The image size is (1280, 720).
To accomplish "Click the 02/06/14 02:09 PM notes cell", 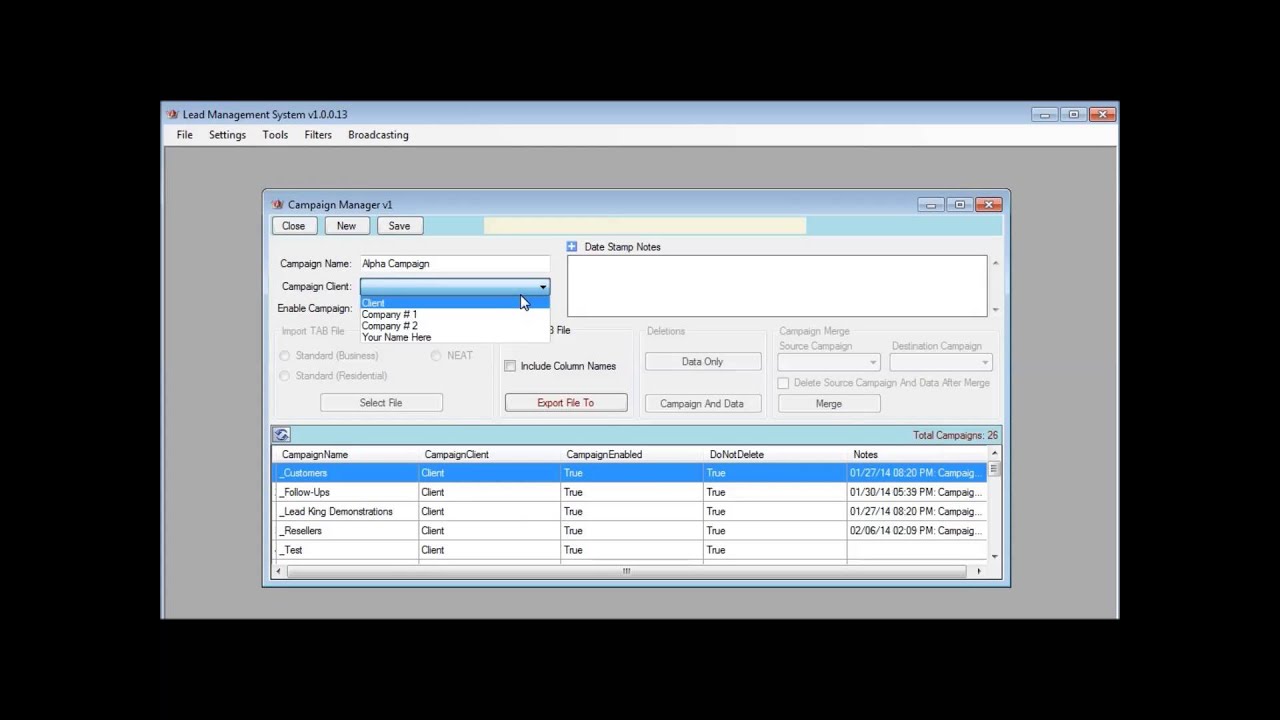I will pyautogui.click(x=917, y=531).
